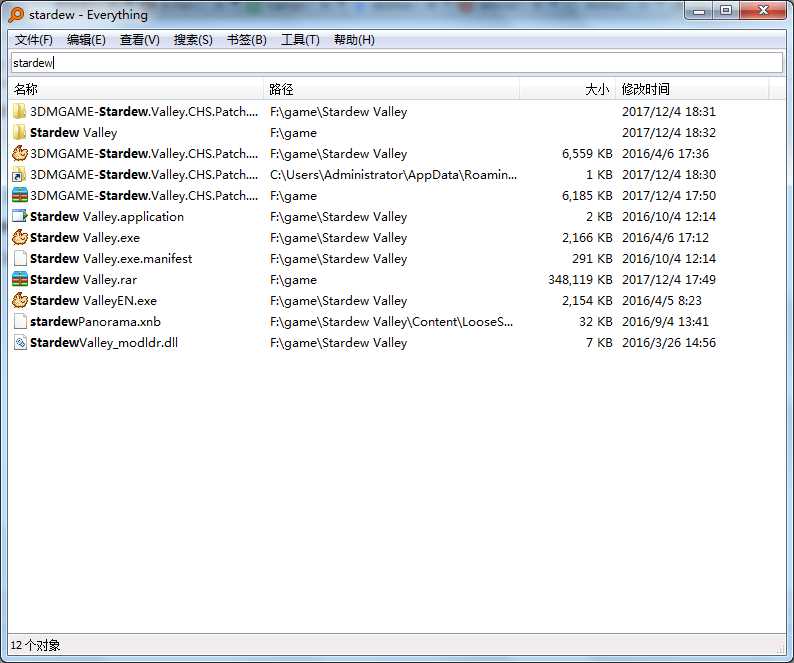Screen dimensions: 794x663
Task: Click the 2016/4/5 8:23 date cell
Action: (662, 301)
